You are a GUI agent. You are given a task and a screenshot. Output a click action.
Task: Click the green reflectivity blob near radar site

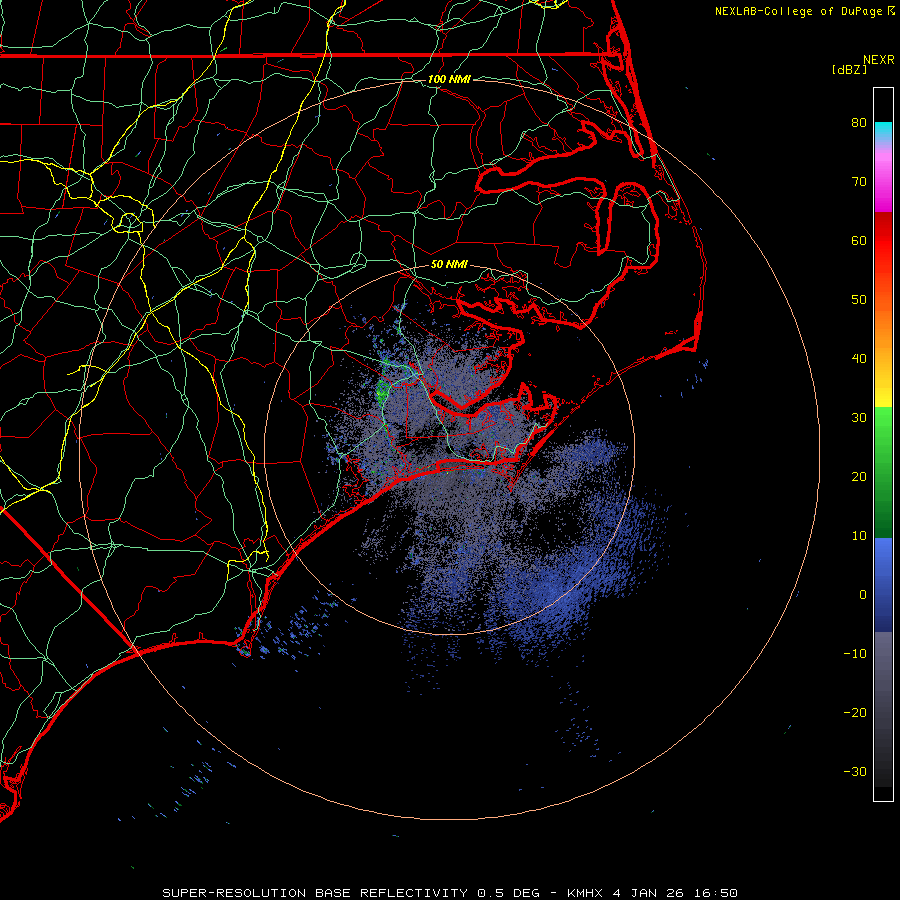click(382, 392)
